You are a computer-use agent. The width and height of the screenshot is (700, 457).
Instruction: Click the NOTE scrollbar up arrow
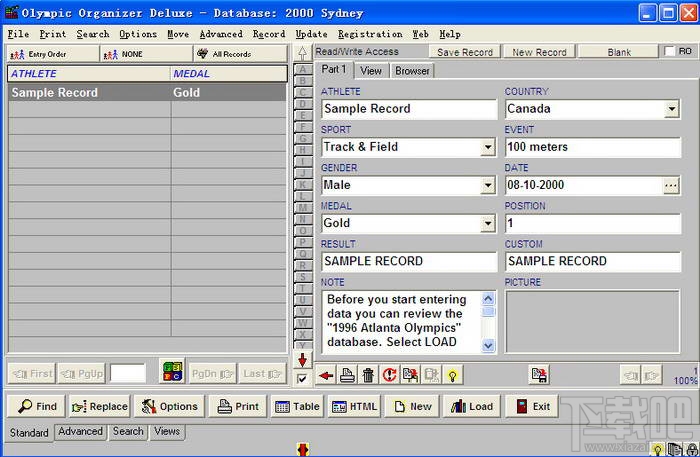tap(488, 298)
